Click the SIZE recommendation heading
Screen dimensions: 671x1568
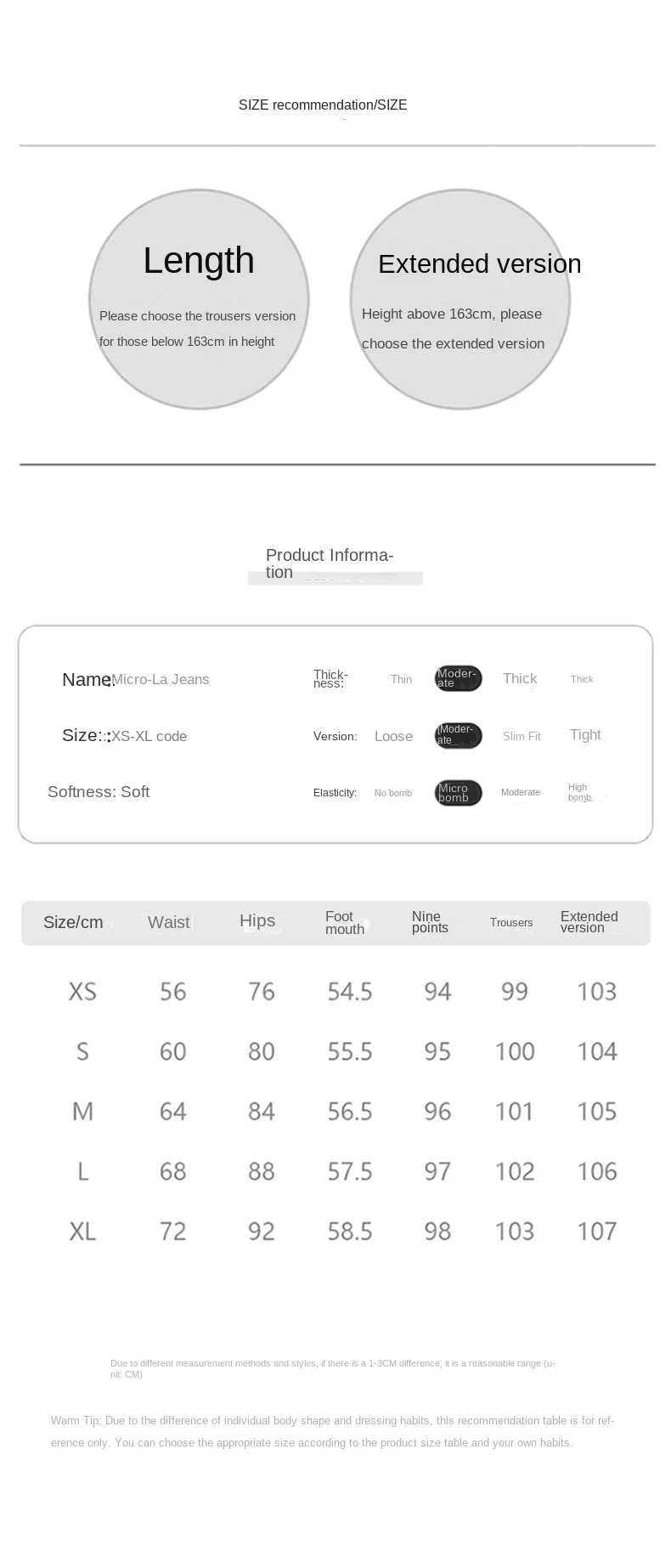[x=323, y=105]
